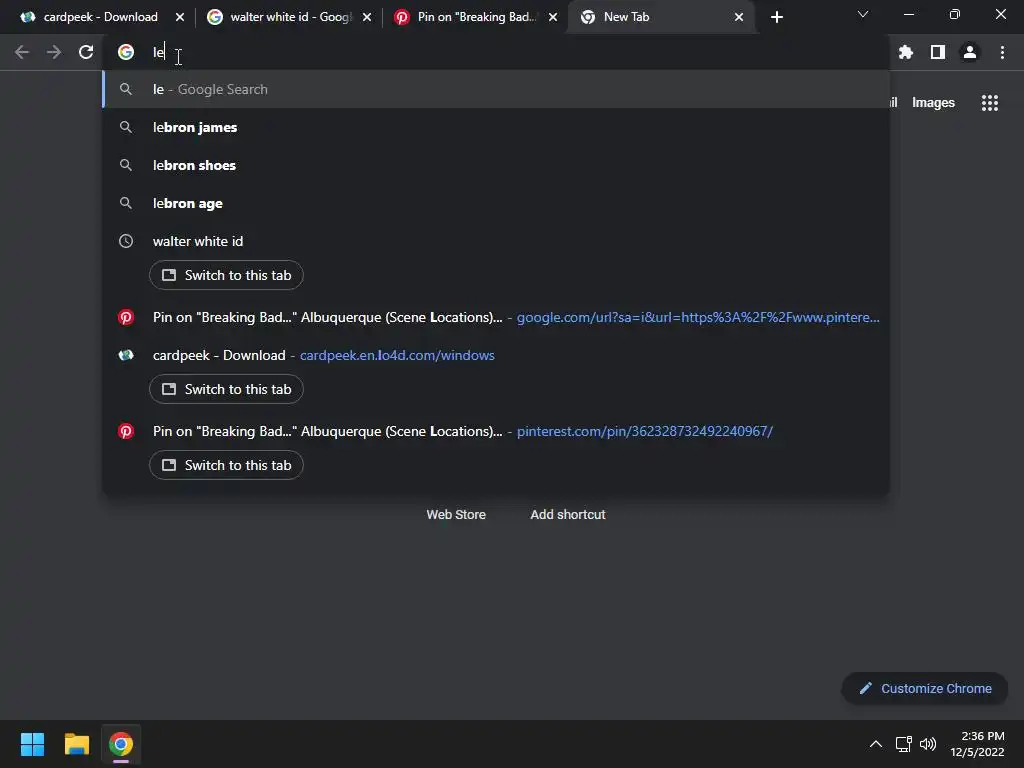Select 'le - Google Search' suggestion

(x=496, y=89)
